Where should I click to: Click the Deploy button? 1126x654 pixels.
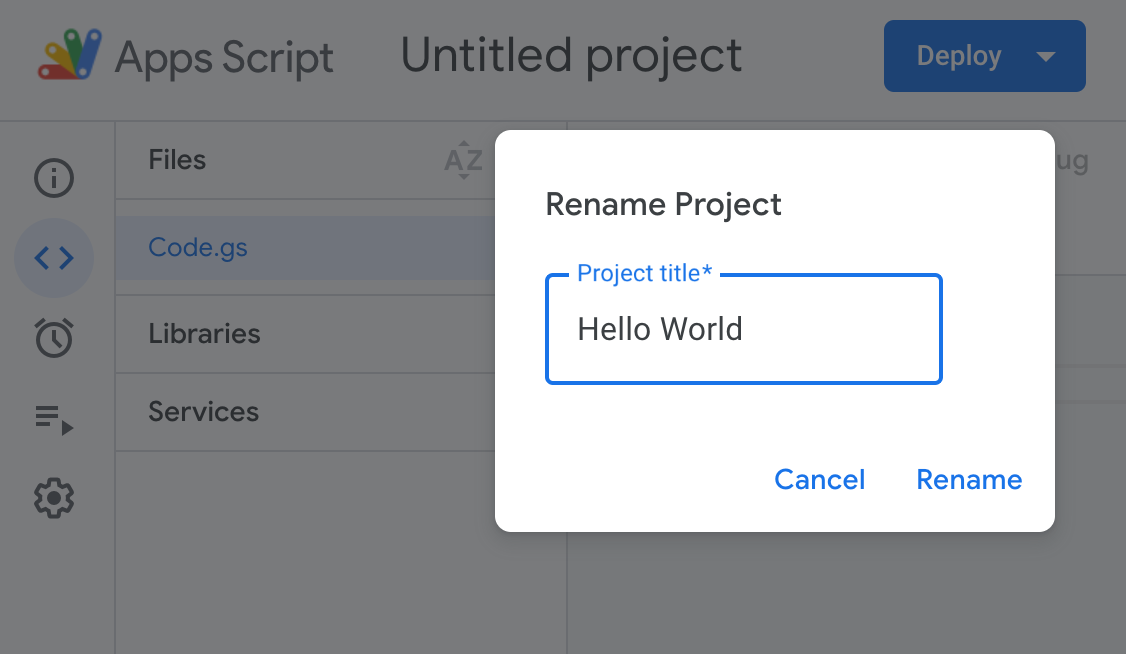tap(958, 56)
